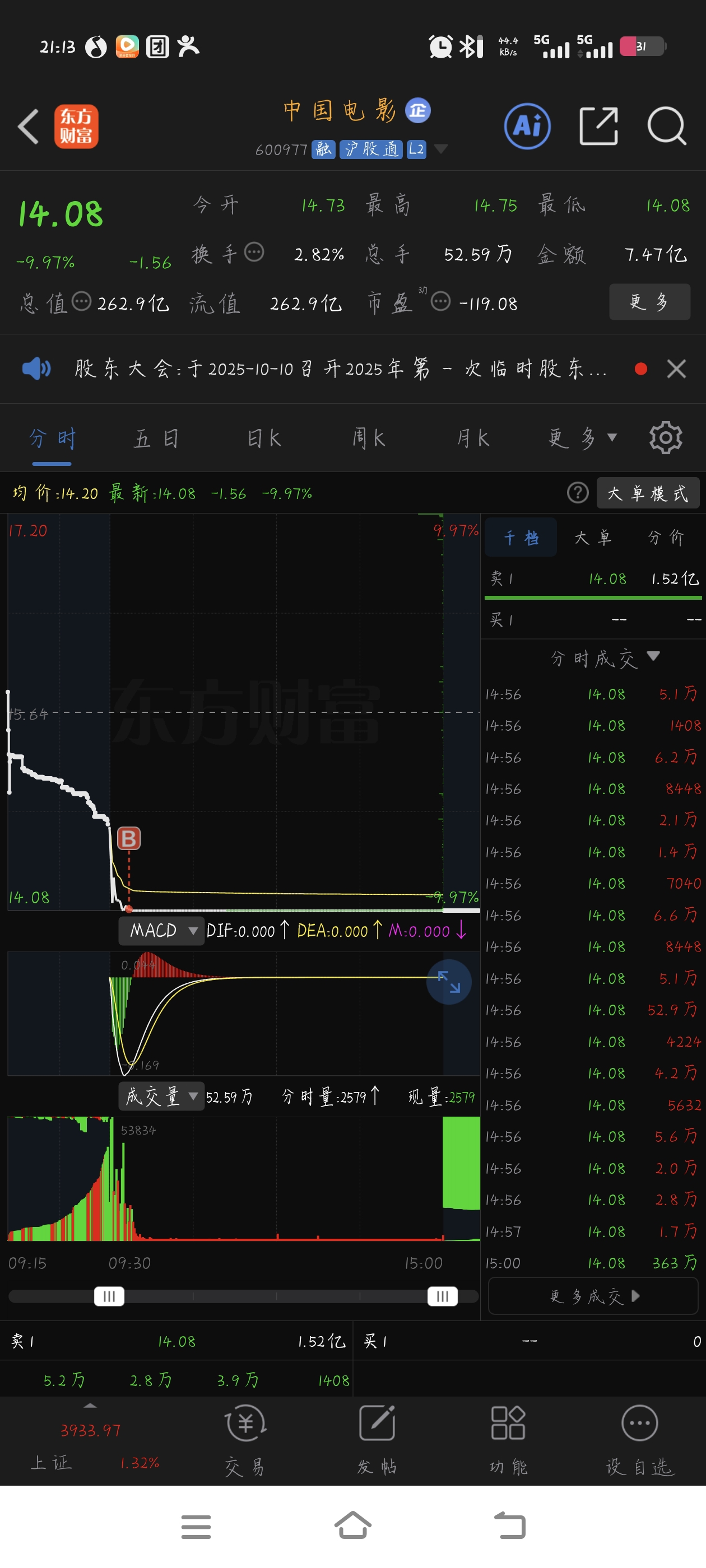
Task: Tap Android back navigation button
Action: (x=509, y=1526)
